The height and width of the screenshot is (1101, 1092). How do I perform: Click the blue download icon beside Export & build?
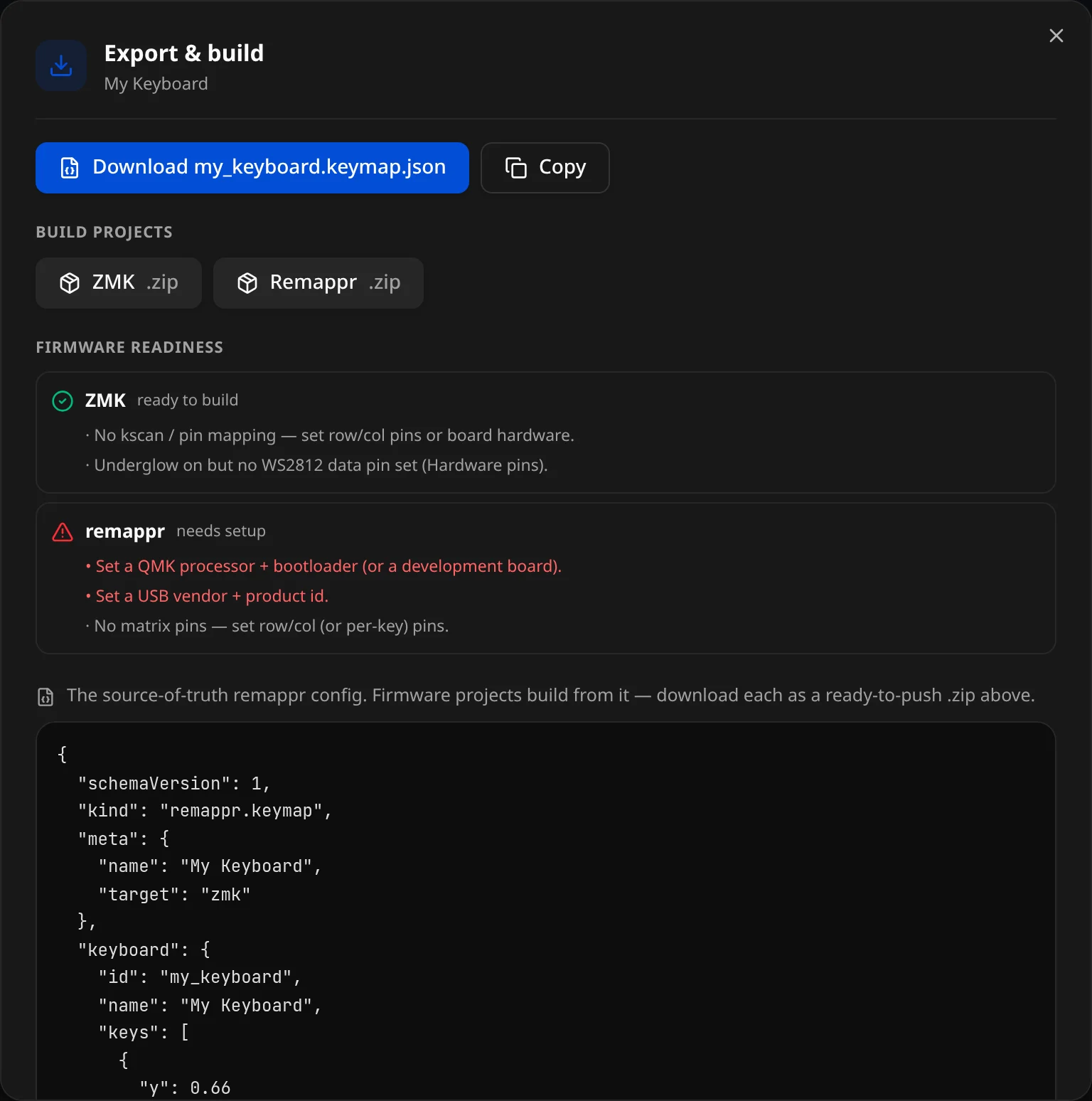click(61, 65)
